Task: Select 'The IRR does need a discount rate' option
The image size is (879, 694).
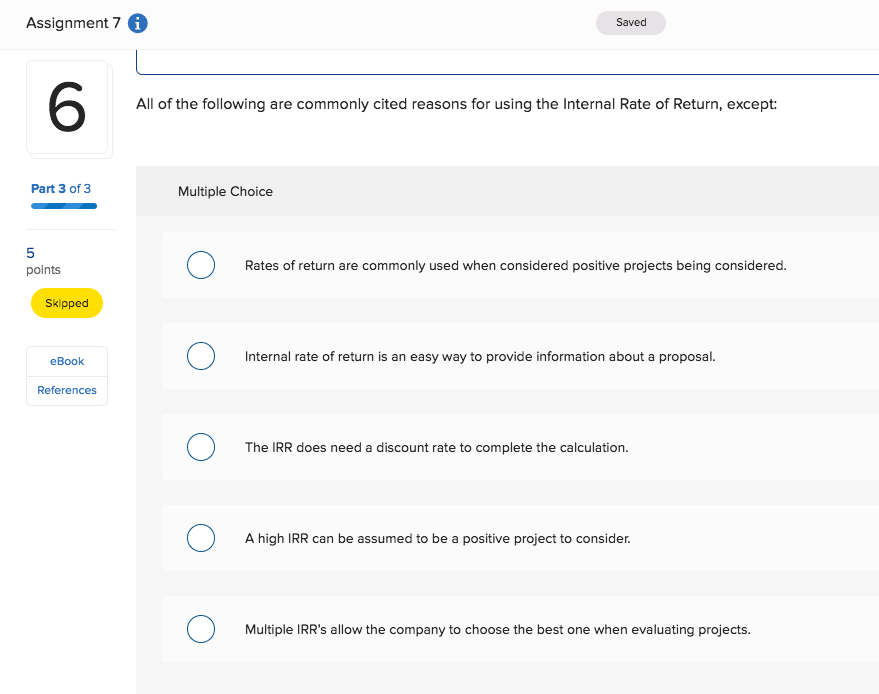Action: [201, 447]
